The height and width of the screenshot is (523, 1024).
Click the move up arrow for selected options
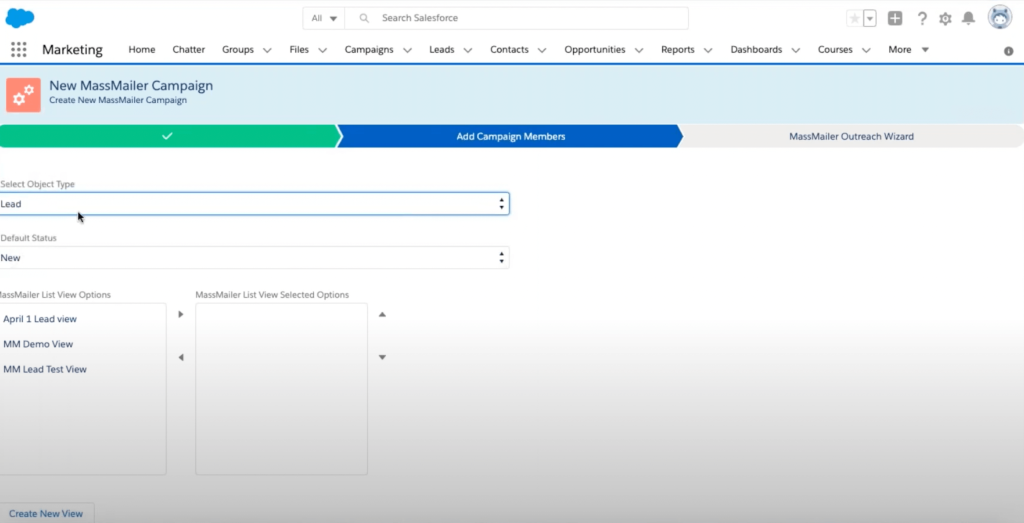tap(382, 314)
